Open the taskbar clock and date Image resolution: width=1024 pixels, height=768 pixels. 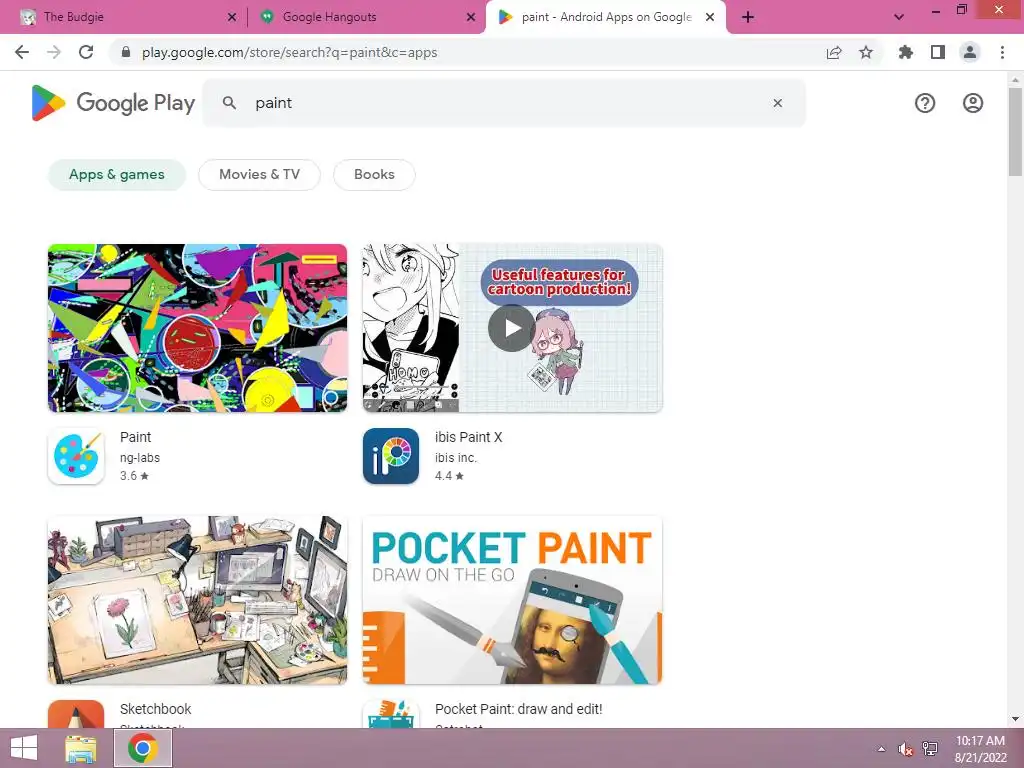[980, 749]
